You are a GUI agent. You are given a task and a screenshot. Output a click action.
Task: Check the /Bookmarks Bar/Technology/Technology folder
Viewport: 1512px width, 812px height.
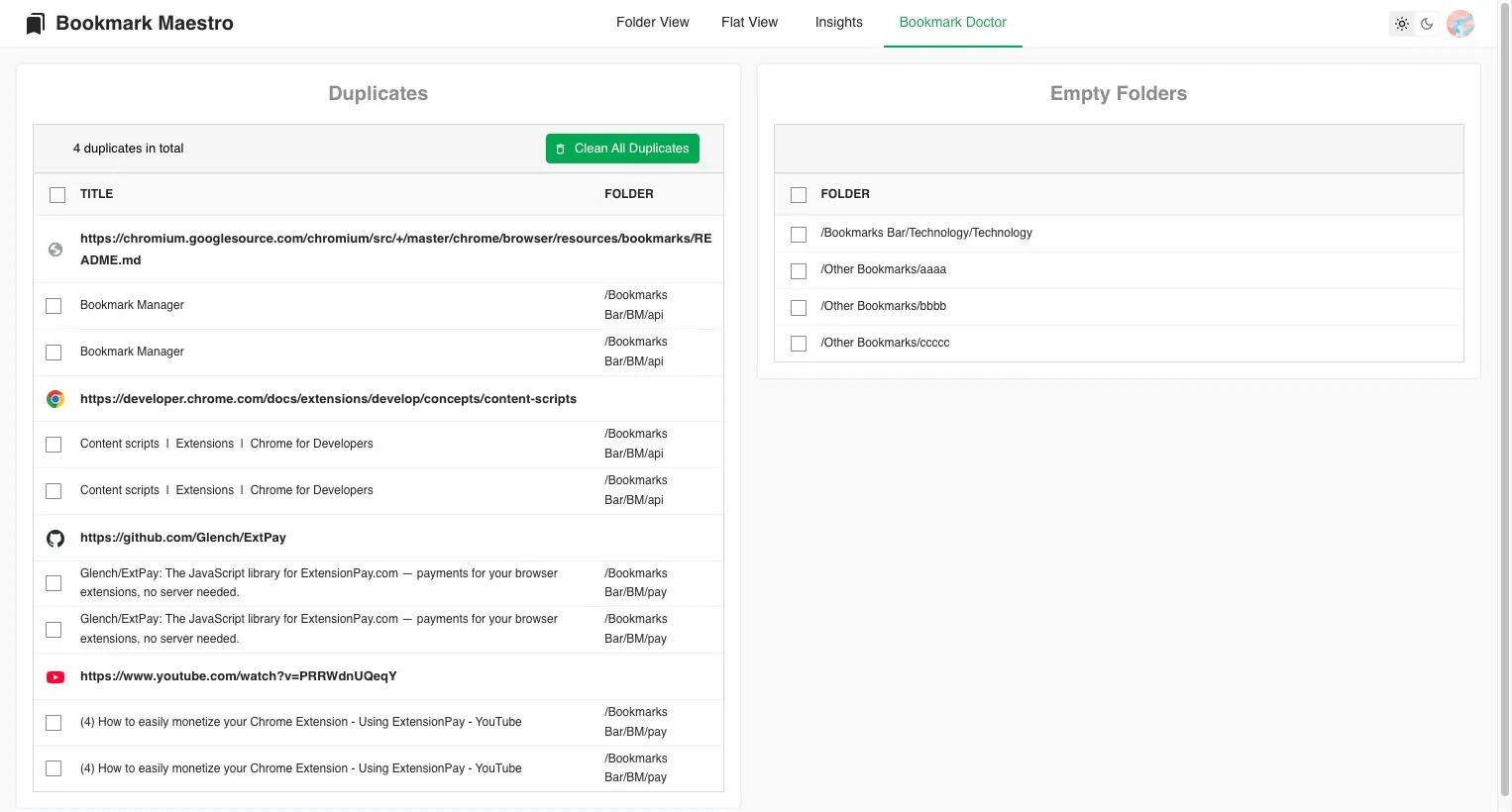[799, 235]
